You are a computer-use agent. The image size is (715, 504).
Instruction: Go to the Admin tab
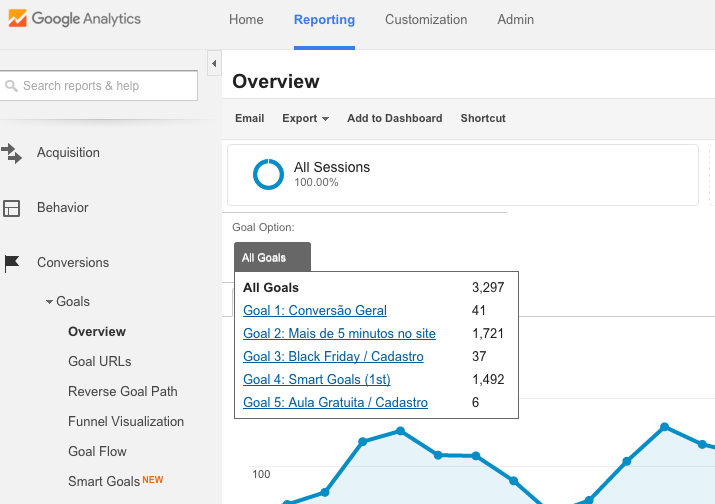tap(515, 20)
